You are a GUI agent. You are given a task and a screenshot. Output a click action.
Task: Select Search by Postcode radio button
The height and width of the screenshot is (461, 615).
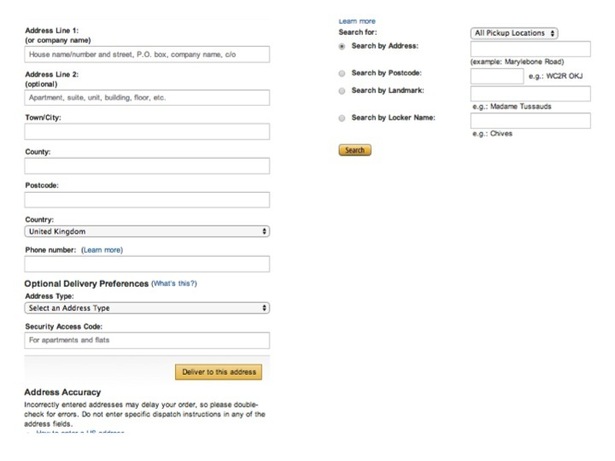pos(342,73)
